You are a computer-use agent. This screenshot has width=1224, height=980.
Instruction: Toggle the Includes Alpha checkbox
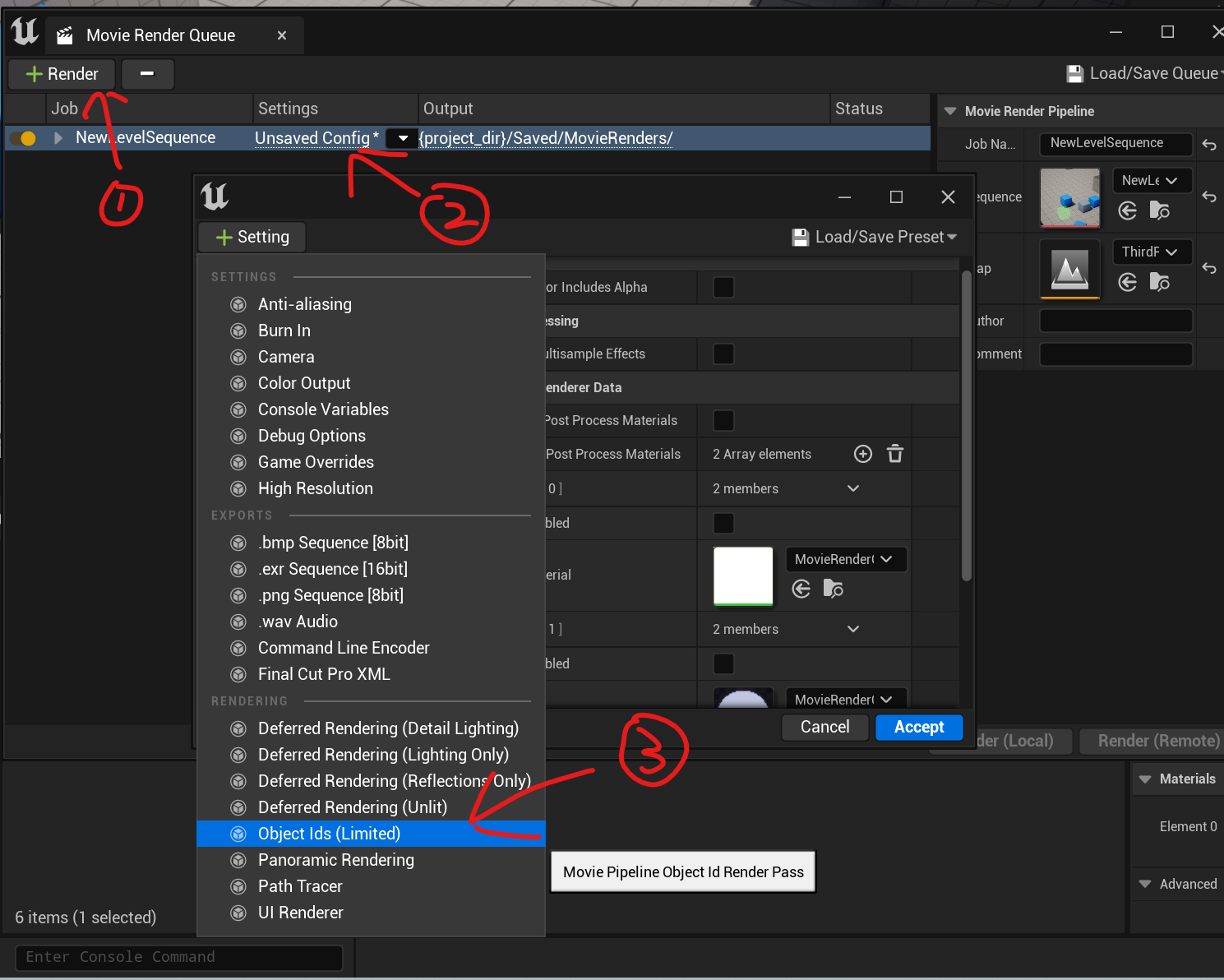[x=723, y=287]
